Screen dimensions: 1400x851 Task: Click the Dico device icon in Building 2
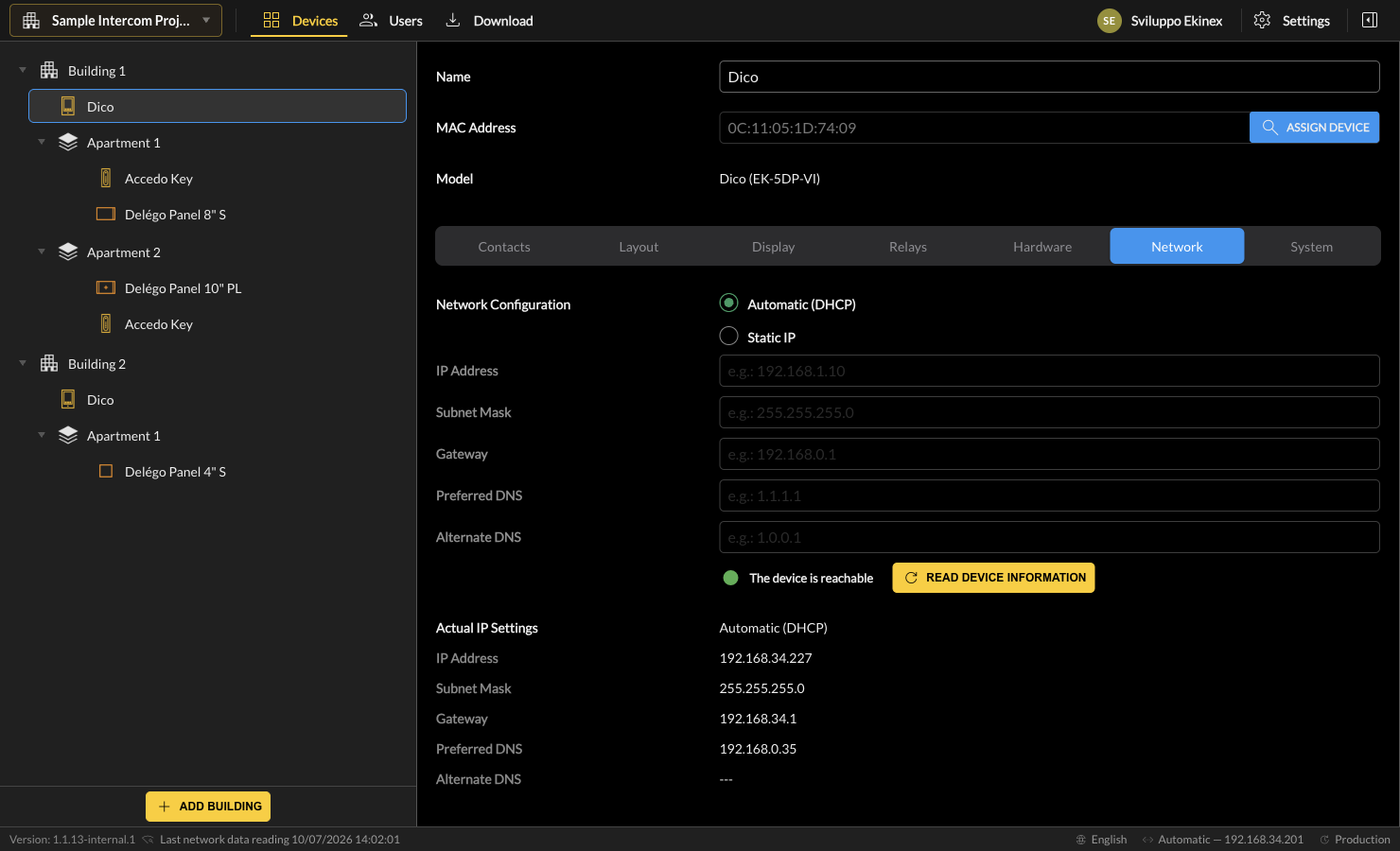68,399
